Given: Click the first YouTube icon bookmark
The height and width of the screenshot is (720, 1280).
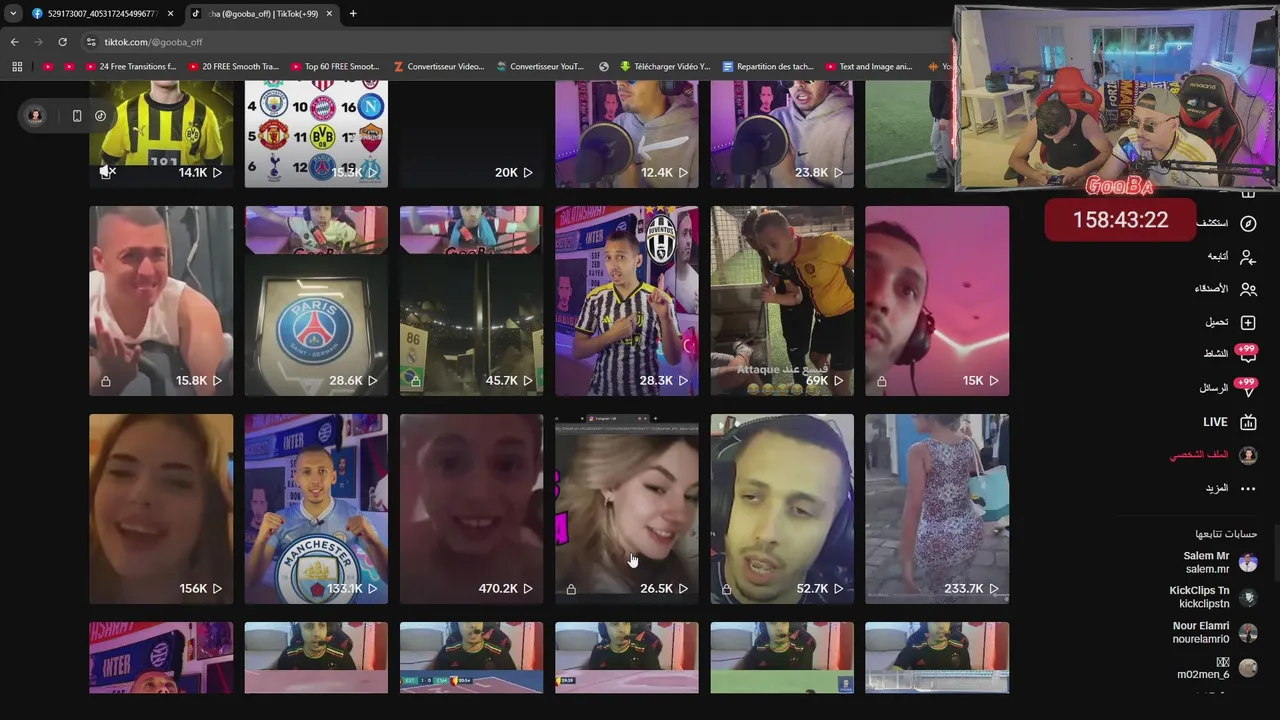Looking at the screenshot, I should click(47, 67).
